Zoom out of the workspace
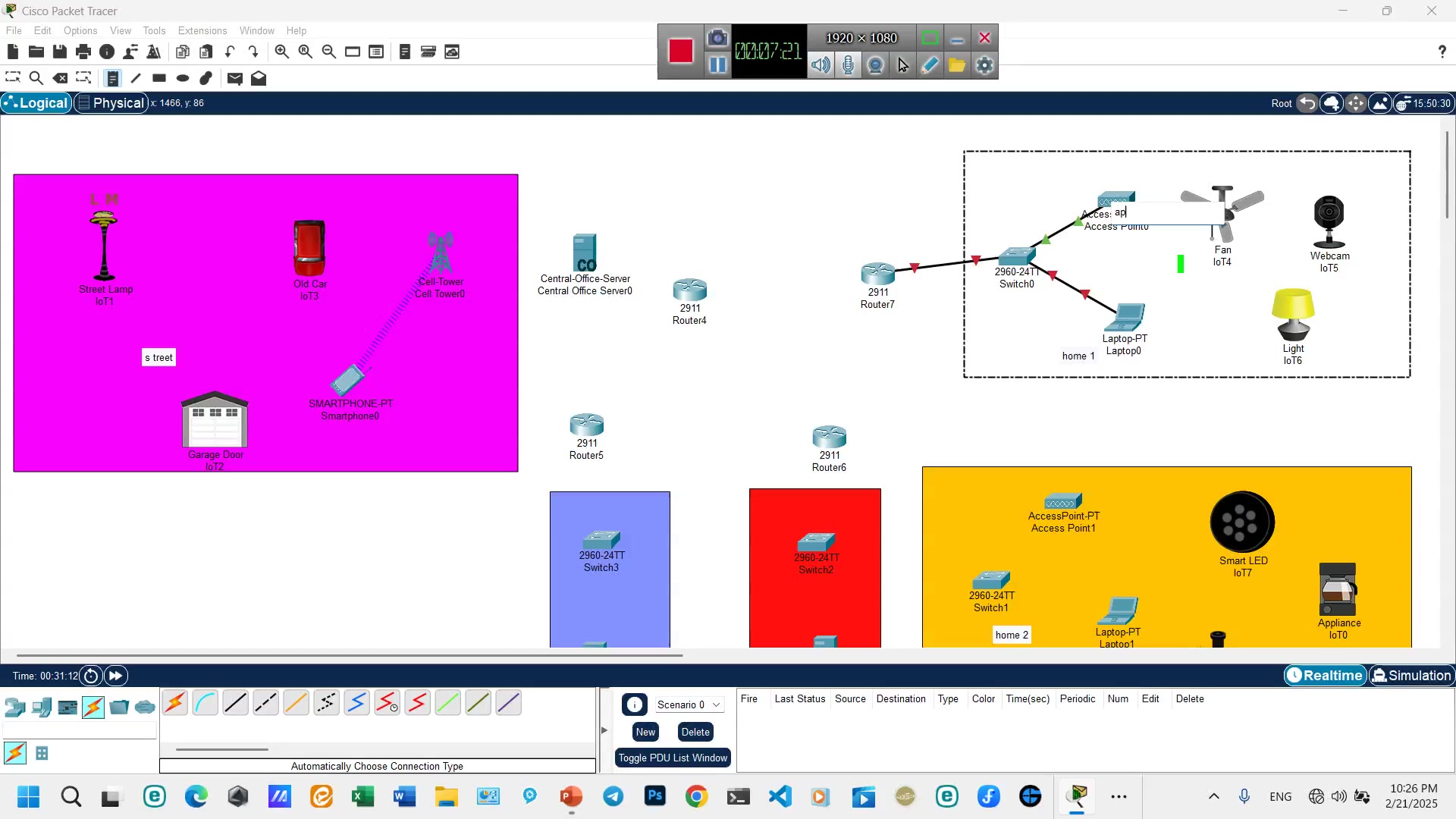Screen dimensions: 1456x819 click(329, 52)
